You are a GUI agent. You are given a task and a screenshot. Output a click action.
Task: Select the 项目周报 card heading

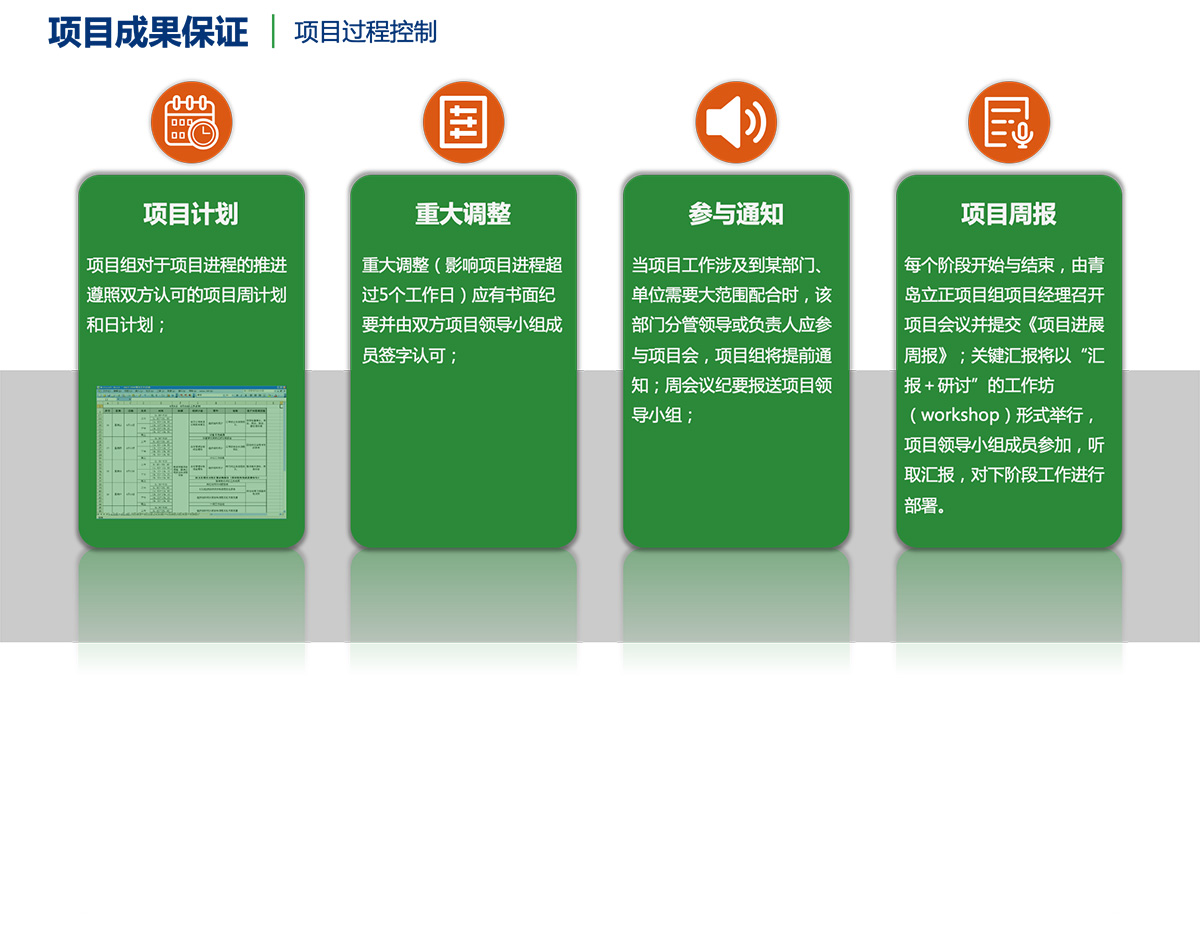(x=1008, y=214)
